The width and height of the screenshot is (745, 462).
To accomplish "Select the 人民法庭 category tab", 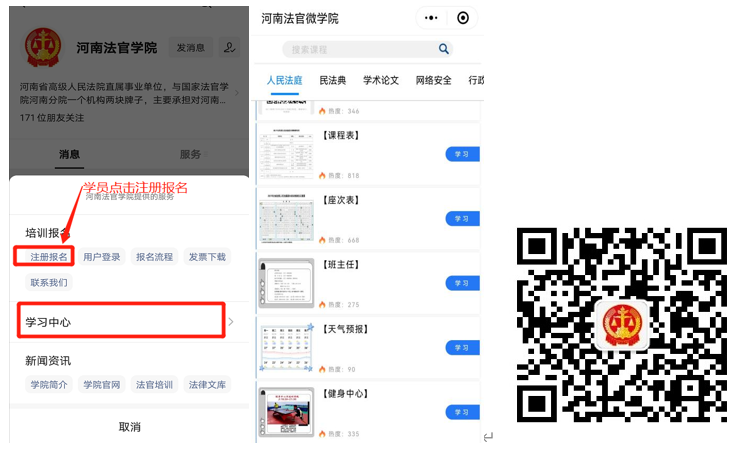I will pos(284,80).
